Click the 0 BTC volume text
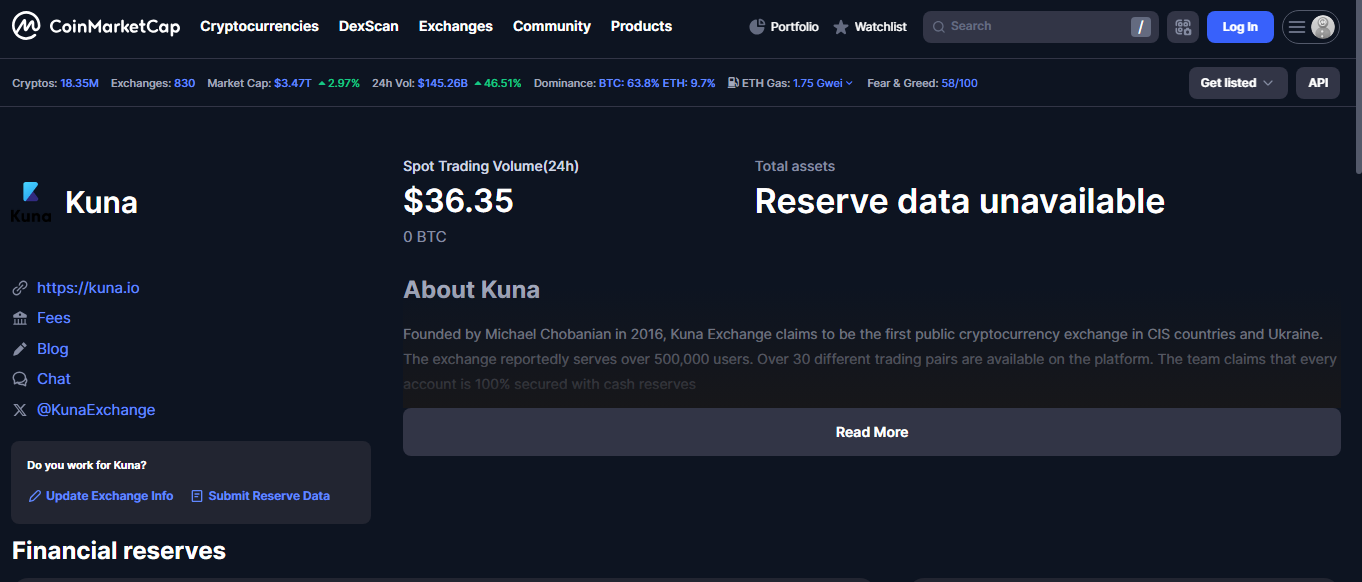 (425, 237)
